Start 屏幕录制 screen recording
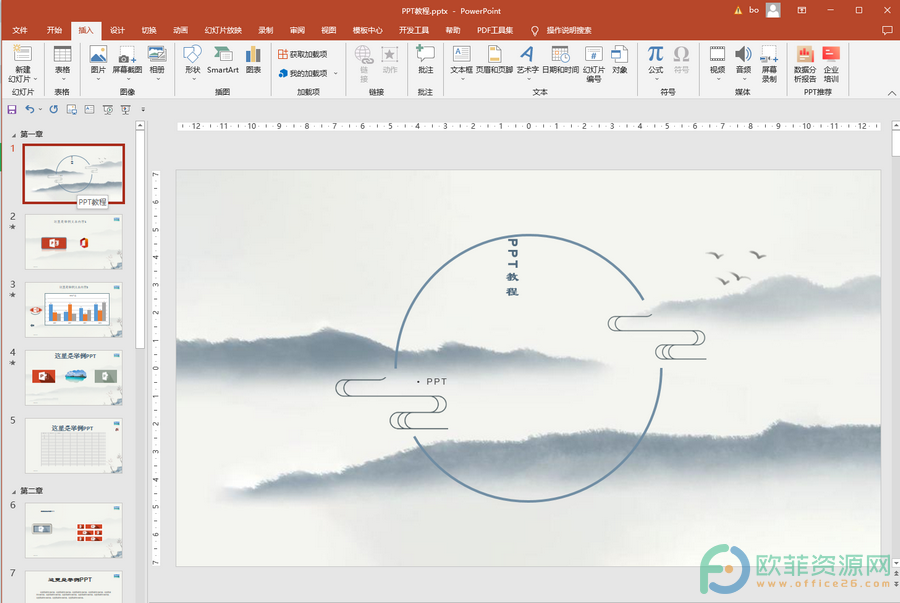This screenshot has width=900, height=603. pos(769,64)
